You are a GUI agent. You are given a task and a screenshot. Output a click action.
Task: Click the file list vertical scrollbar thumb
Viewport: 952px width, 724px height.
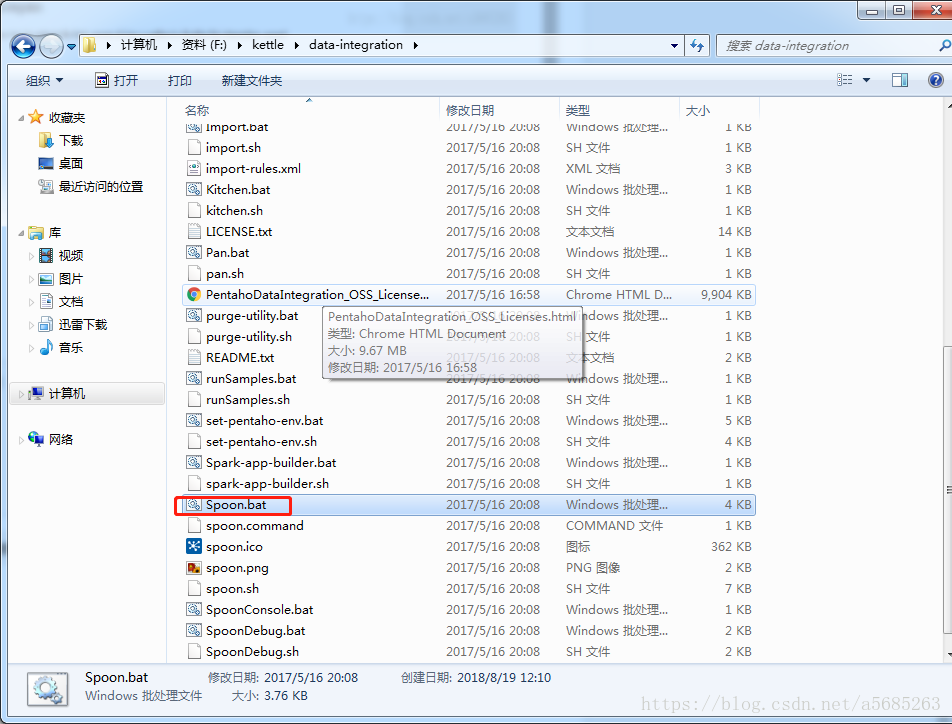(x=948, y=490)
